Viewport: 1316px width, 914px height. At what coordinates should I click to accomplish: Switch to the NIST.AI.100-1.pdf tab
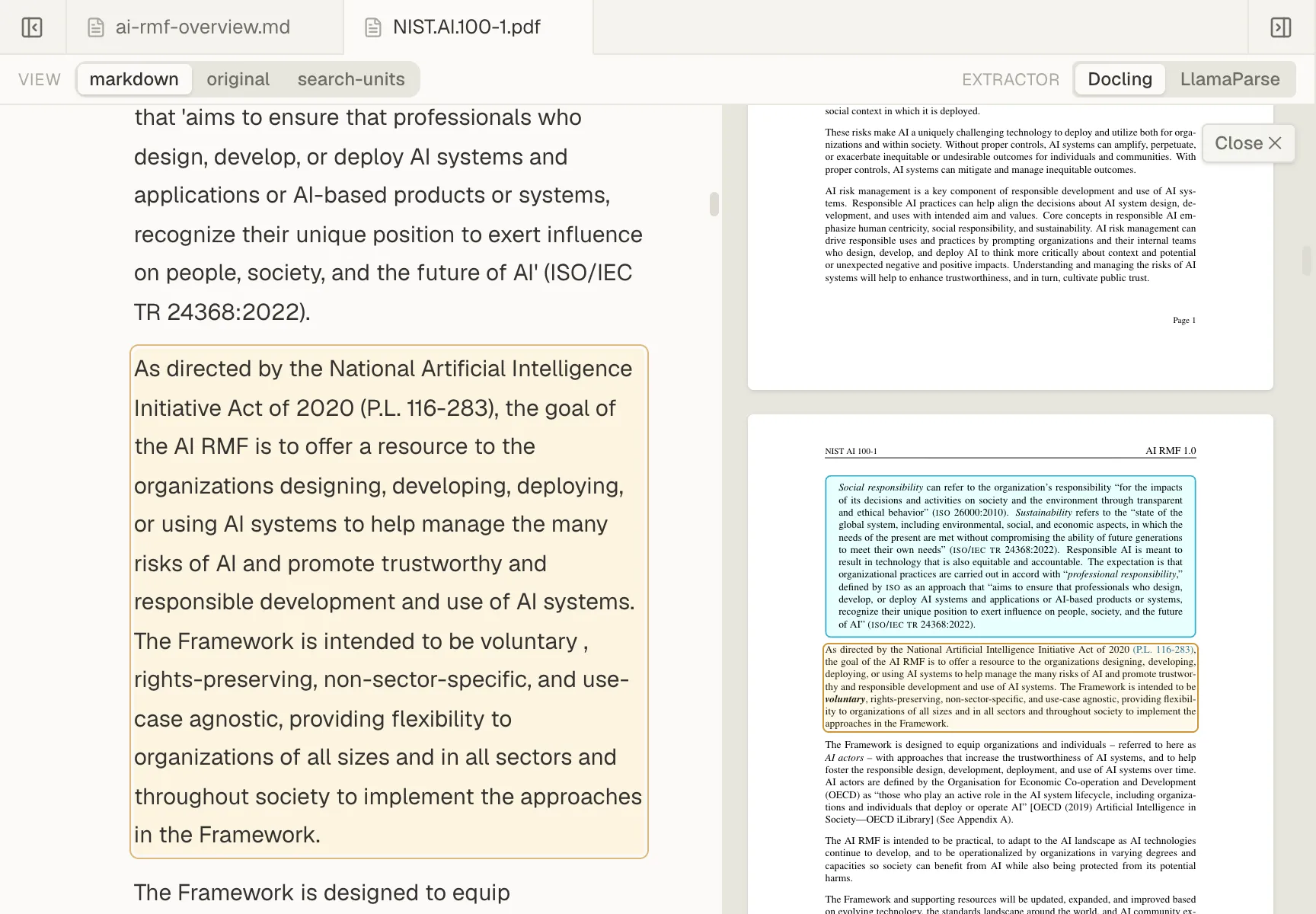point(468,27)
